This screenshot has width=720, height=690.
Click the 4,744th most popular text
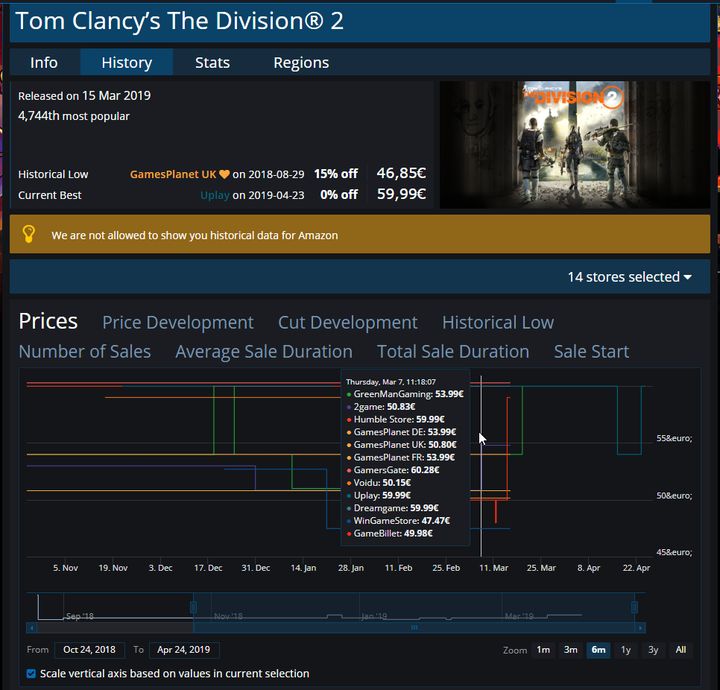click(x=74, y=116)
